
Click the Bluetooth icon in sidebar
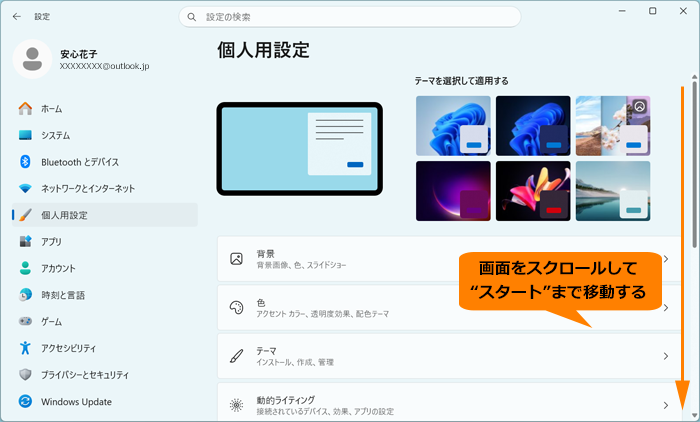click(25, 162)
